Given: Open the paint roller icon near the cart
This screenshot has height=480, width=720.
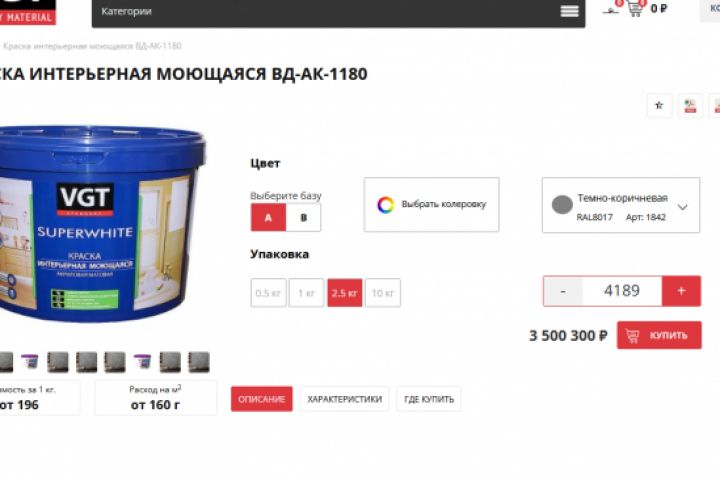Looking at the screenshot, I should coord(611,10).
